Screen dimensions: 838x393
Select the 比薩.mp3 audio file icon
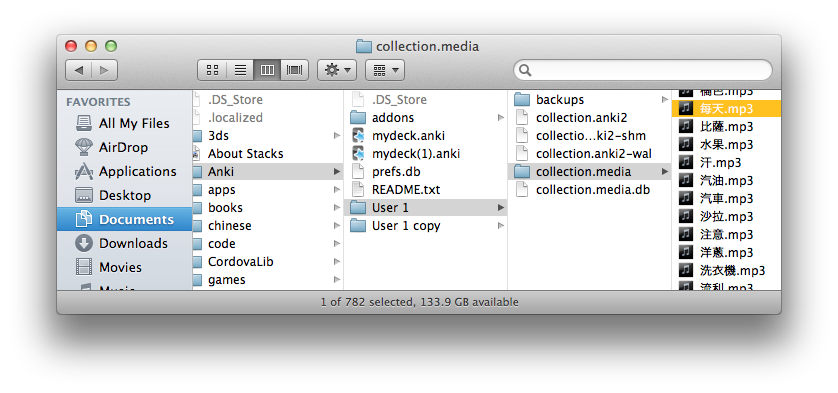(686, 127)
